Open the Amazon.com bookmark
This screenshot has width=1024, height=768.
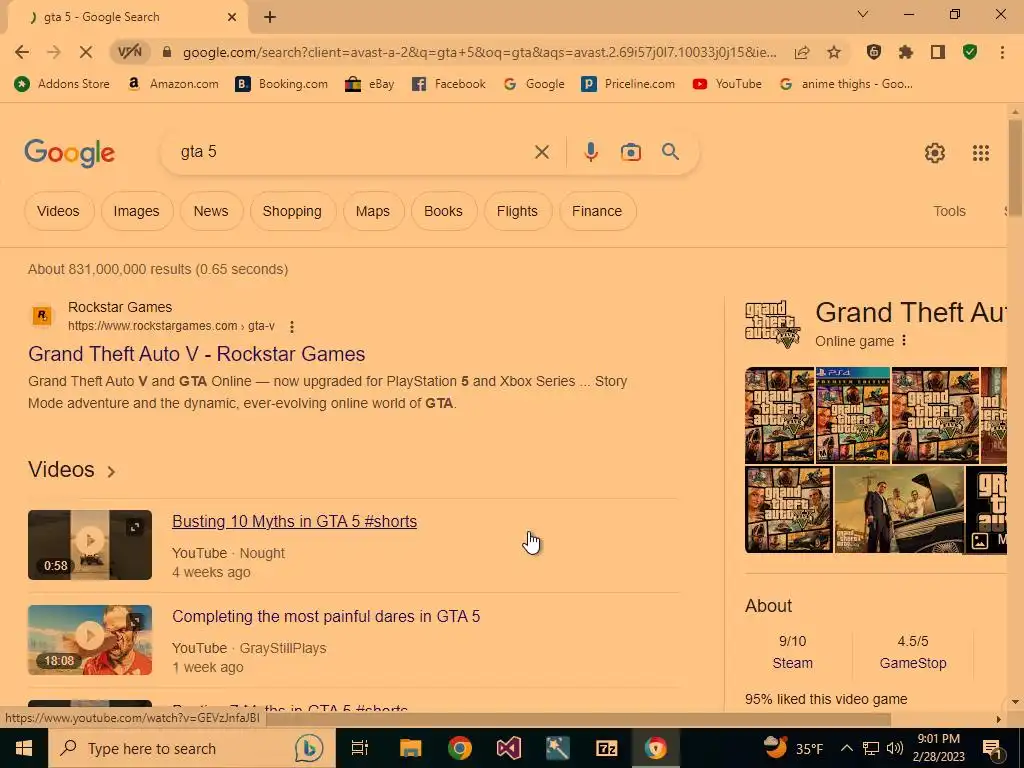[174, 84]
